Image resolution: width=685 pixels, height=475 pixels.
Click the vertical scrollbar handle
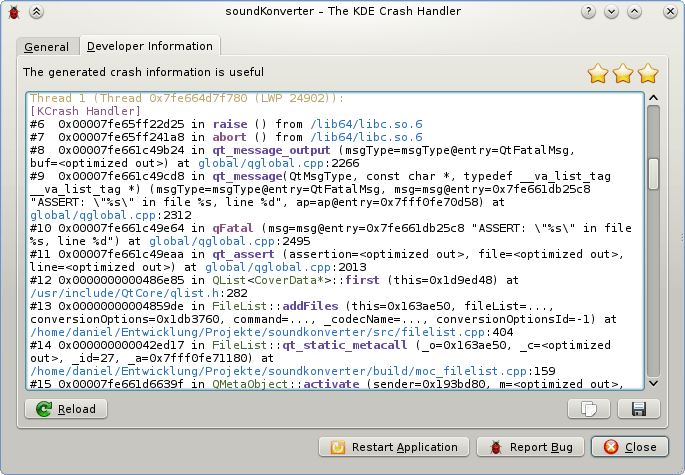pos(653,170)
